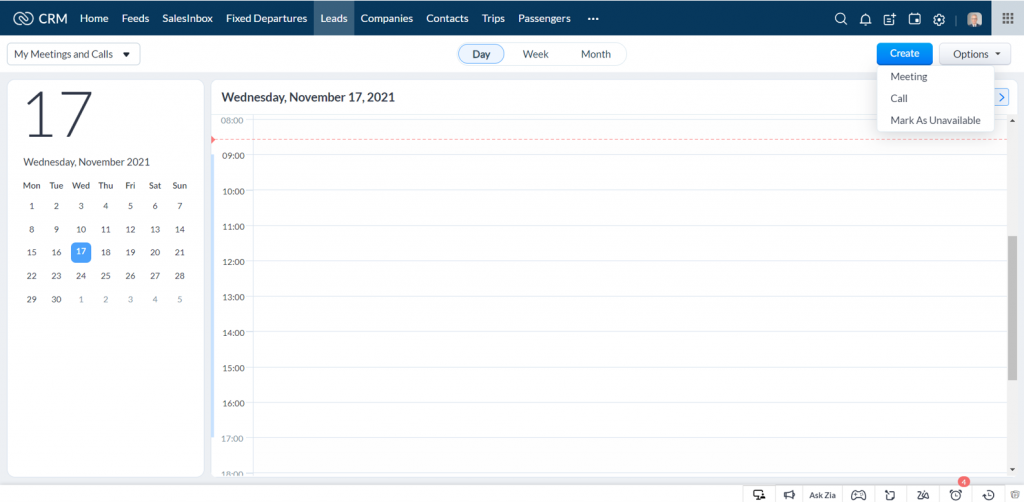Open the My Meetings and Calls dropdown

coord(74,54)
